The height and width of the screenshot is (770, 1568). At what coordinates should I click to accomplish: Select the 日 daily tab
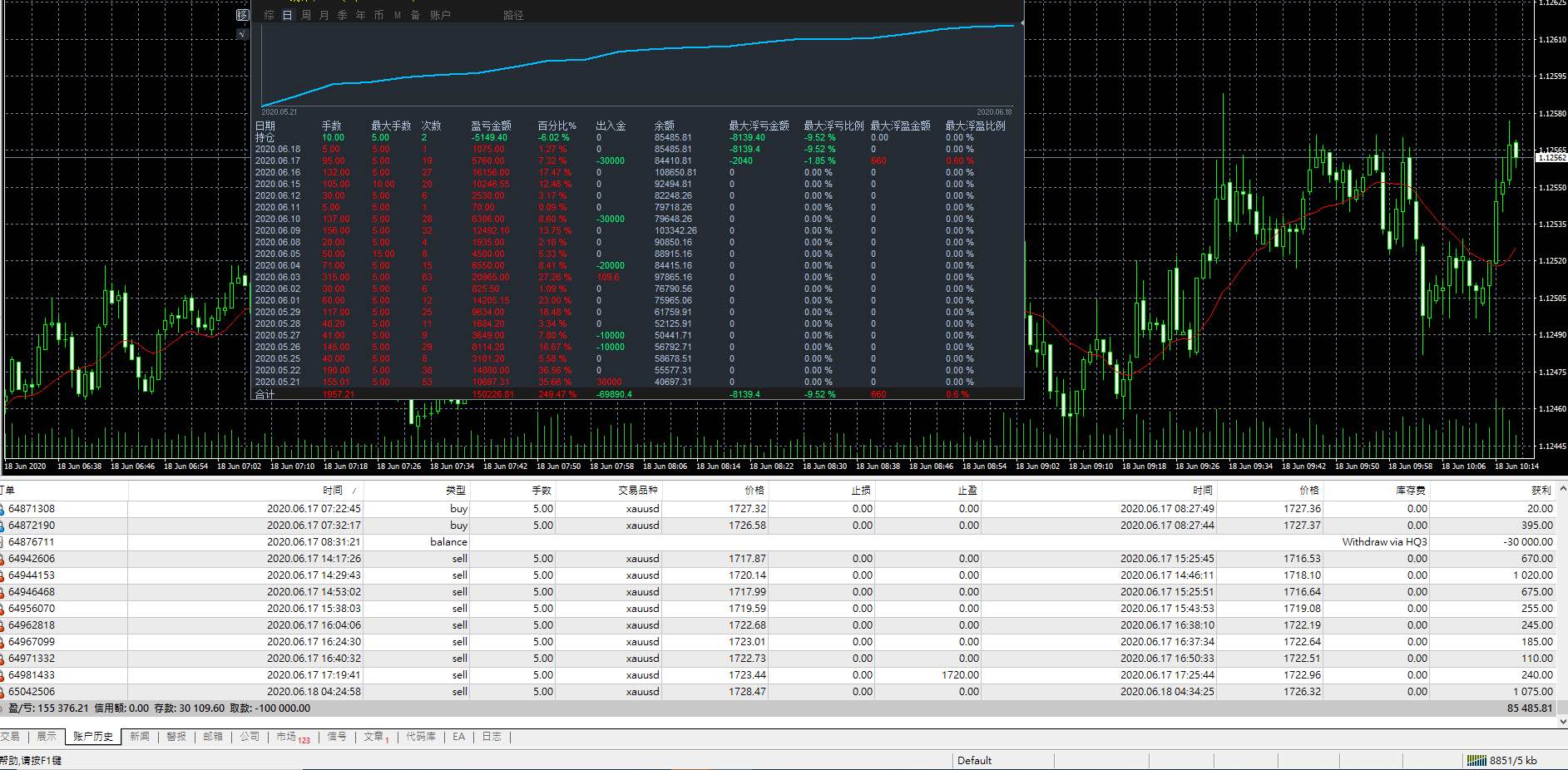coord(287,15)
